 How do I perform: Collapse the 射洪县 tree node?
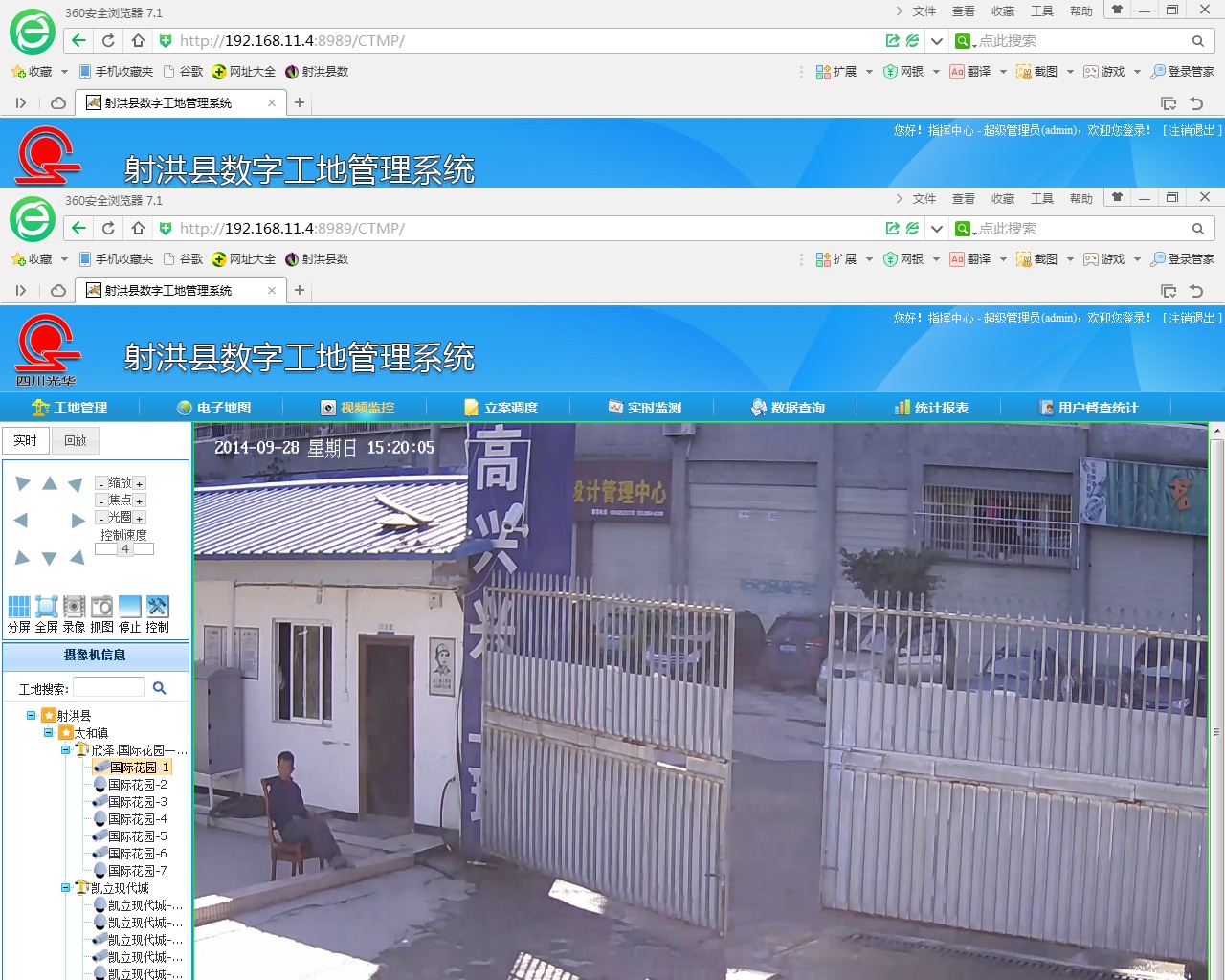(x=32, y=715)
